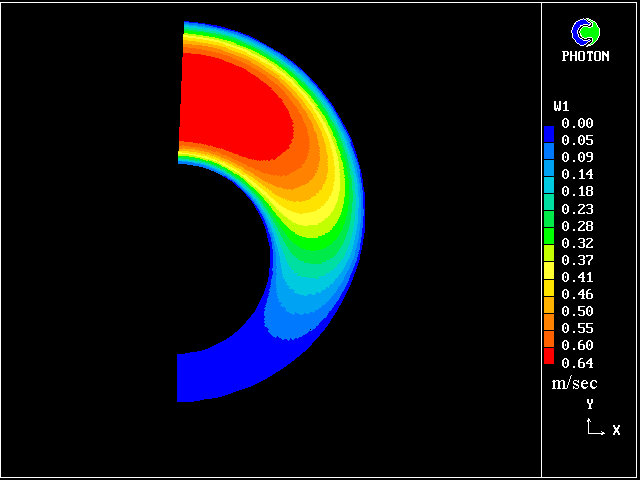Screen dimensions: 640x480
Task: Click the 0.60 legend value text
Action: click(x=578, y=345)
